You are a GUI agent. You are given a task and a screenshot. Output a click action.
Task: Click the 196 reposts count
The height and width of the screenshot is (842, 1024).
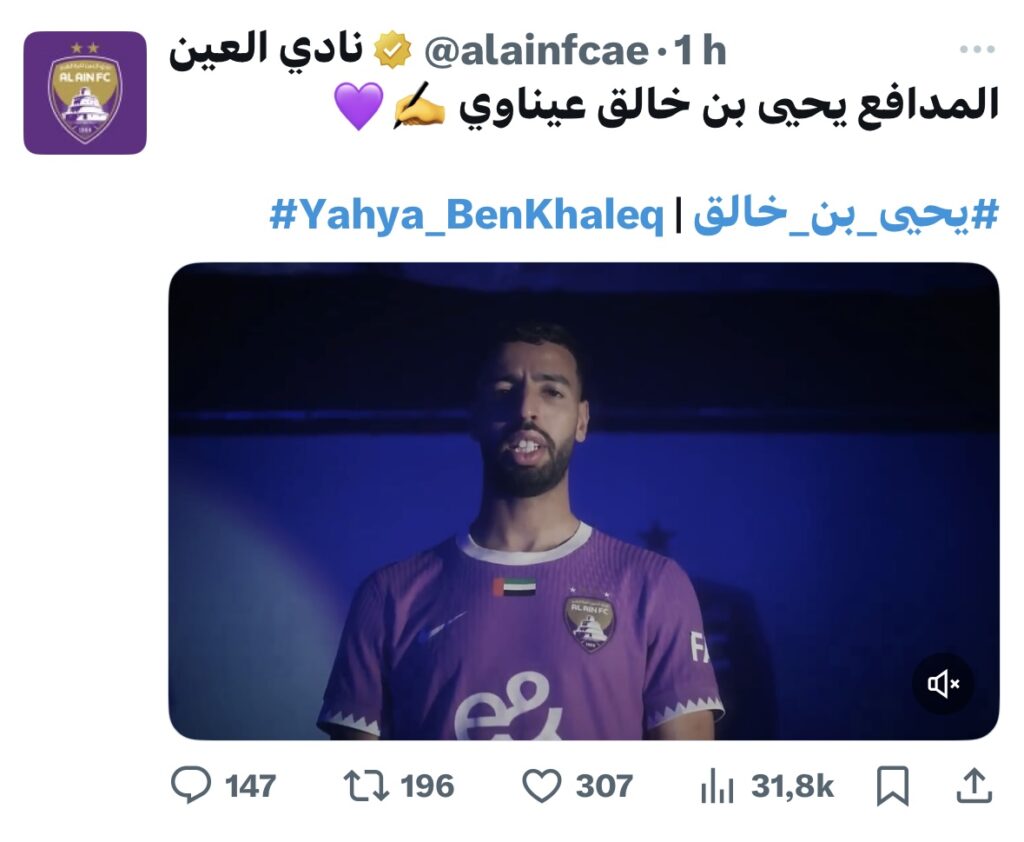[x=428, y=786]
